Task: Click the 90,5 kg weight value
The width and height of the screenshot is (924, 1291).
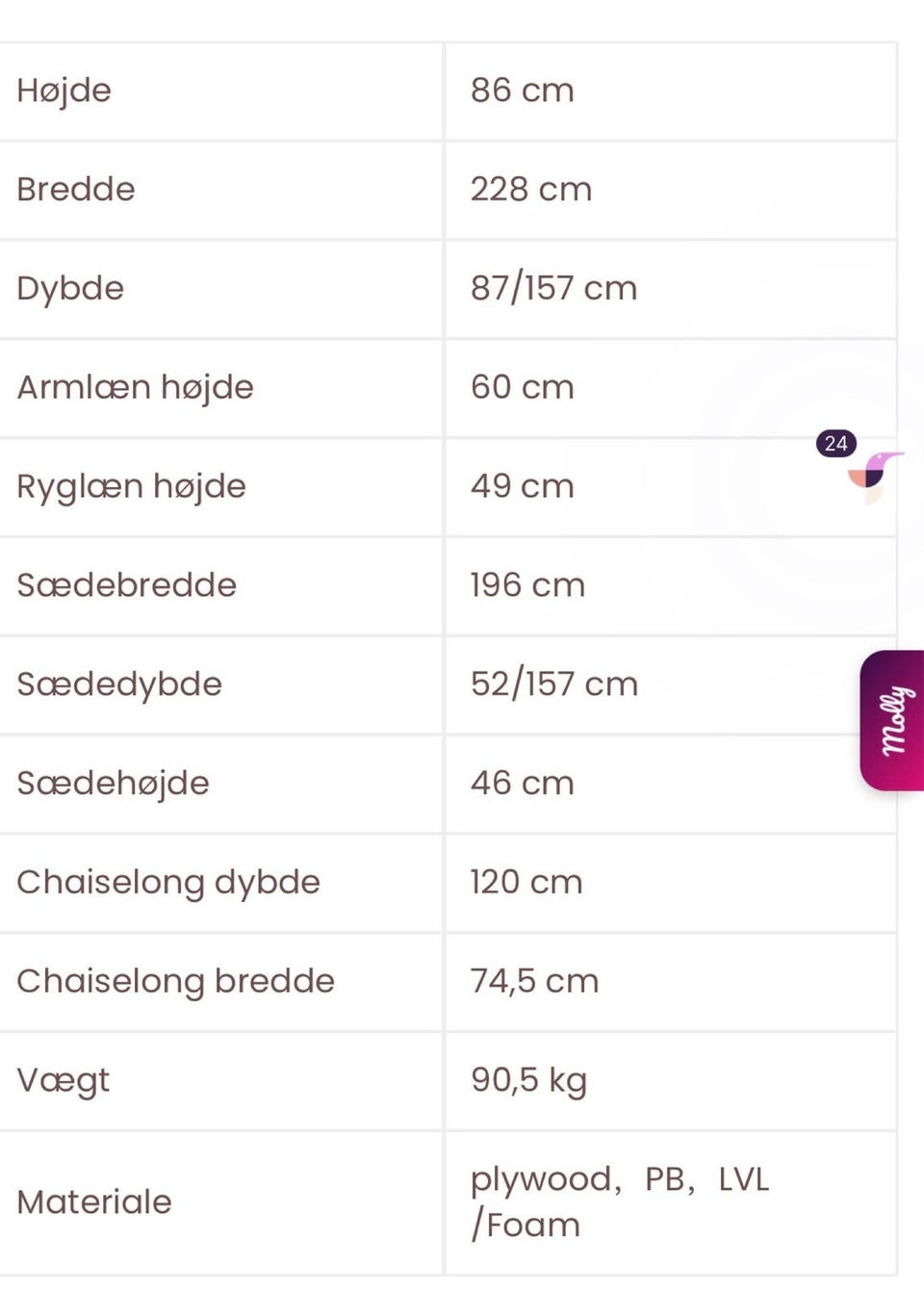Action: (528, 1080)
